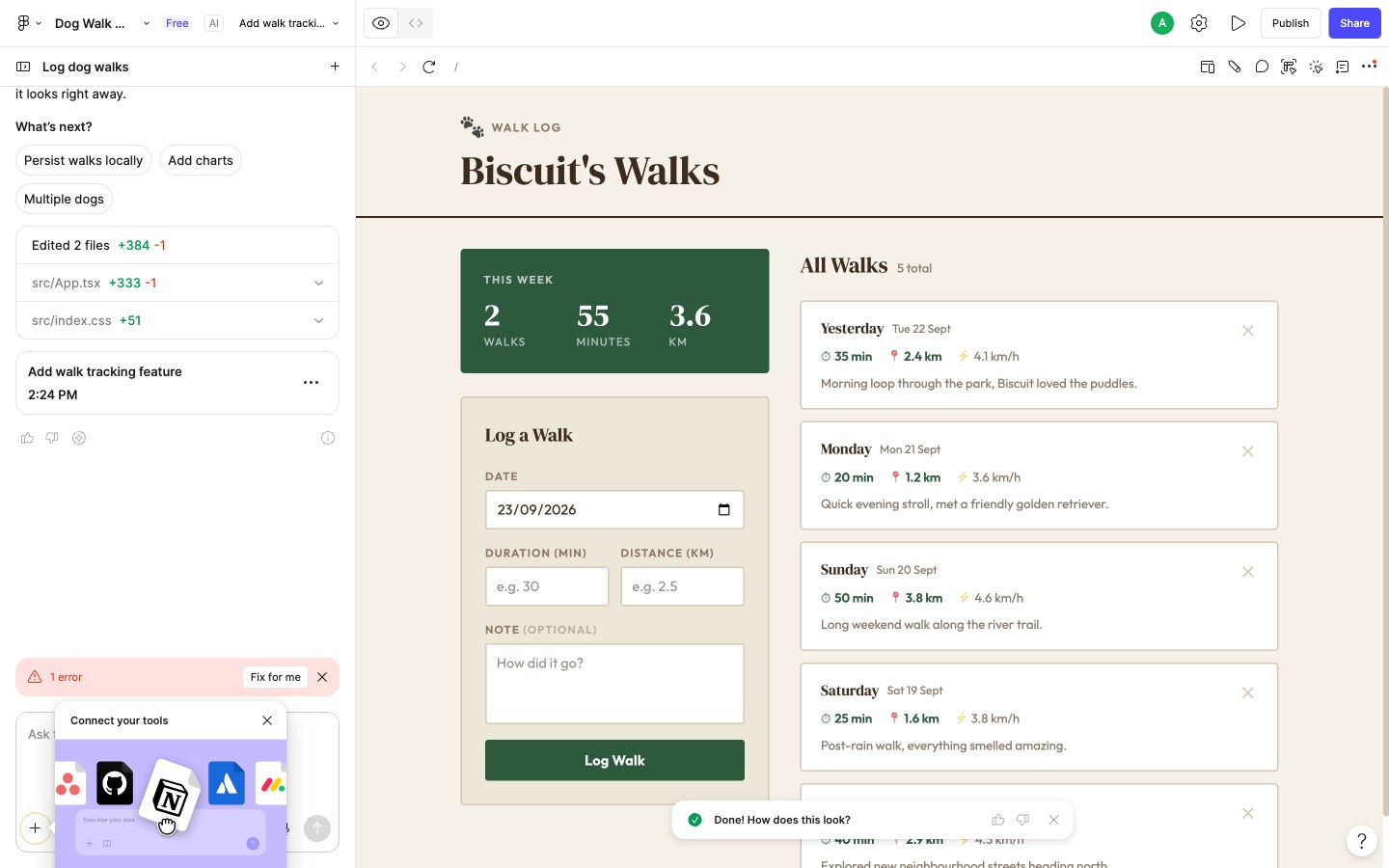
Task: Click the browser back arrow in preview
Action: click(375, 67)
